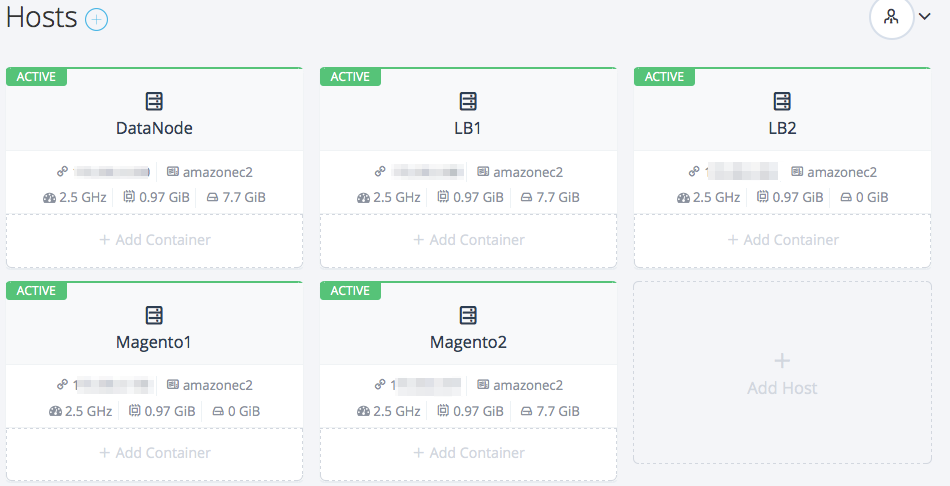The width and height of the screenshot is (950, 486).
Task: Click the amazonec2 driver label on Magento1
Action: click(x=217, y=385)
